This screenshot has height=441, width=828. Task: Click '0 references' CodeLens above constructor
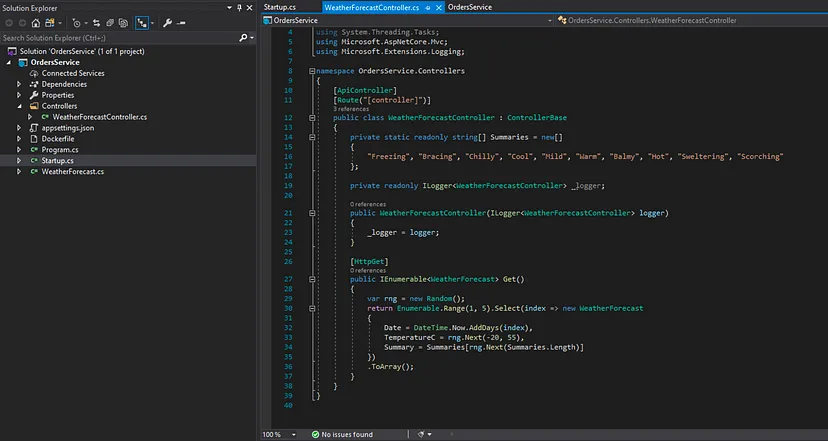(x=368, y=204)
